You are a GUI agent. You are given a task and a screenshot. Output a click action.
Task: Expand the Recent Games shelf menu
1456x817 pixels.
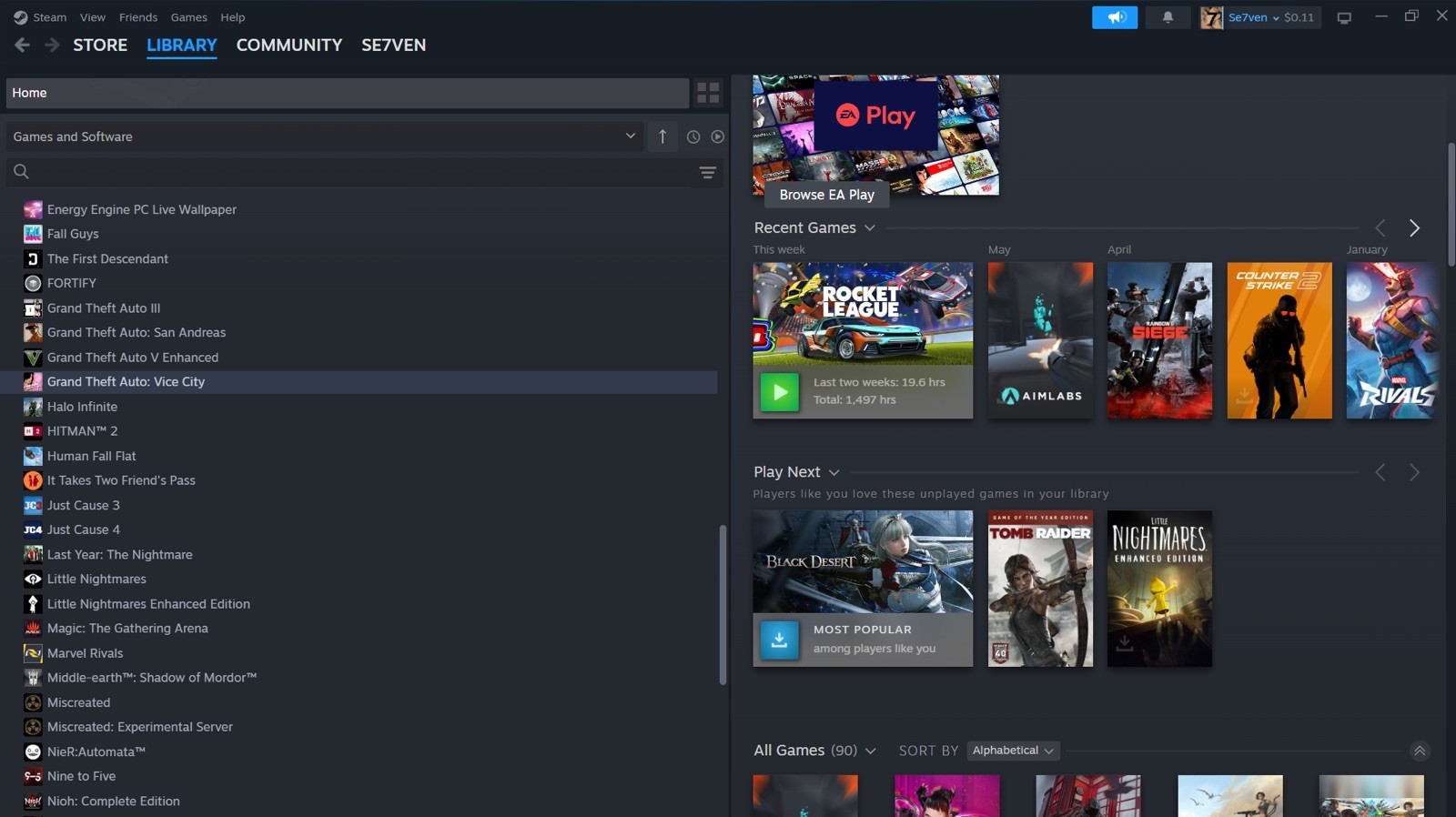coord(870,227)
